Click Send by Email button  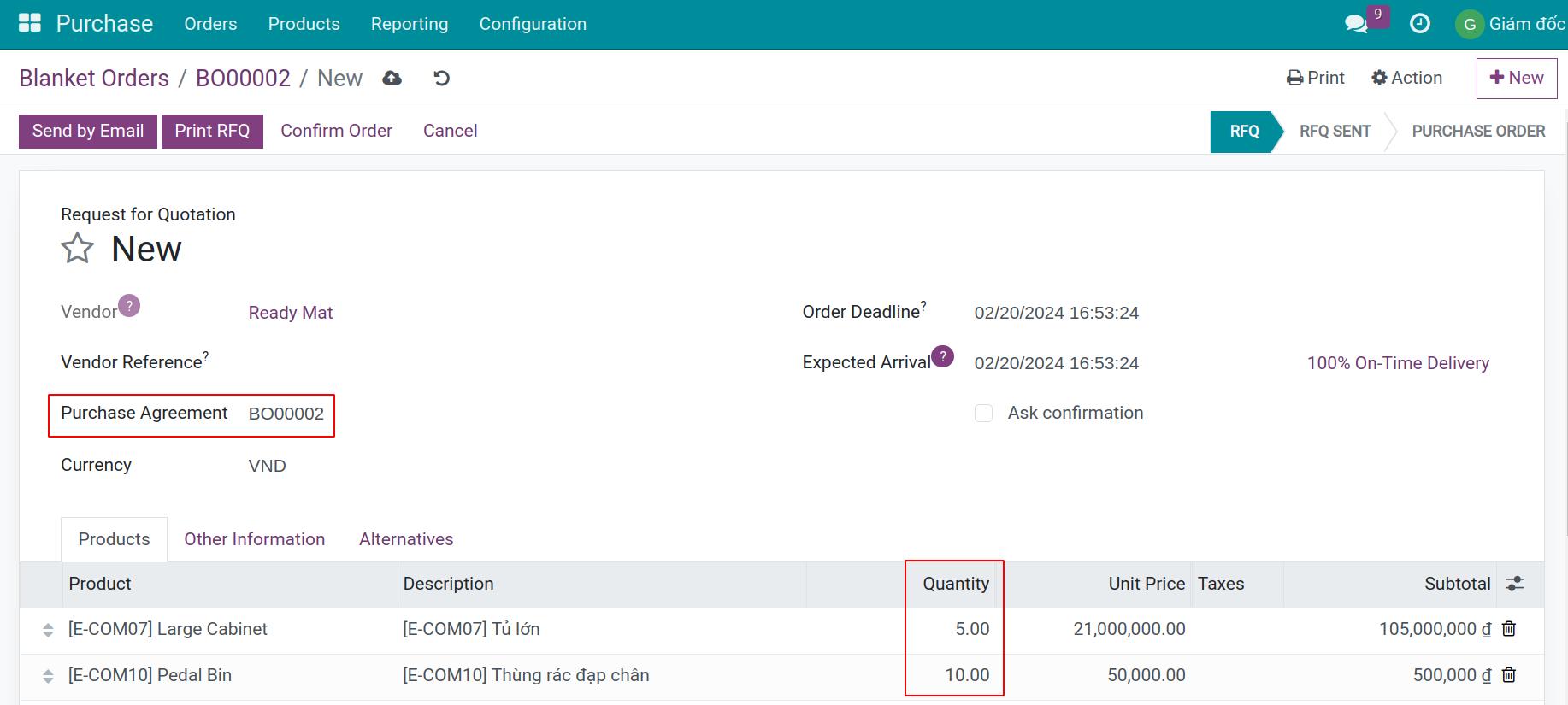pos(88,131)
